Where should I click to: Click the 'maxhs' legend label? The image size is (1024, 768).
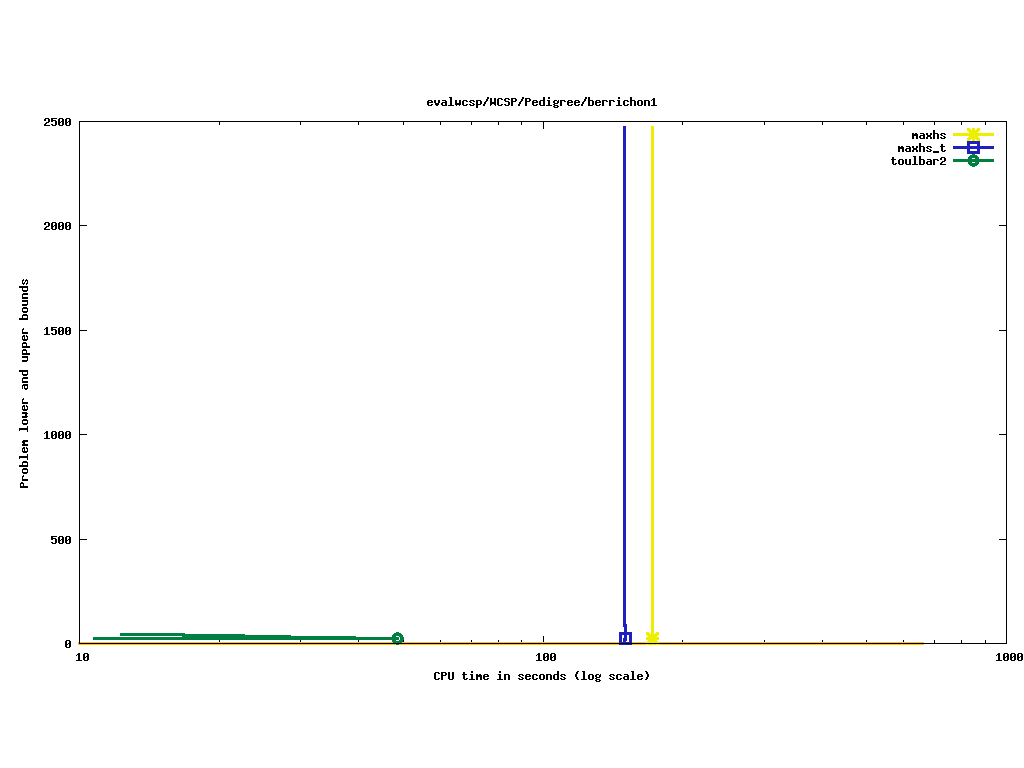(x=928, y=135)
